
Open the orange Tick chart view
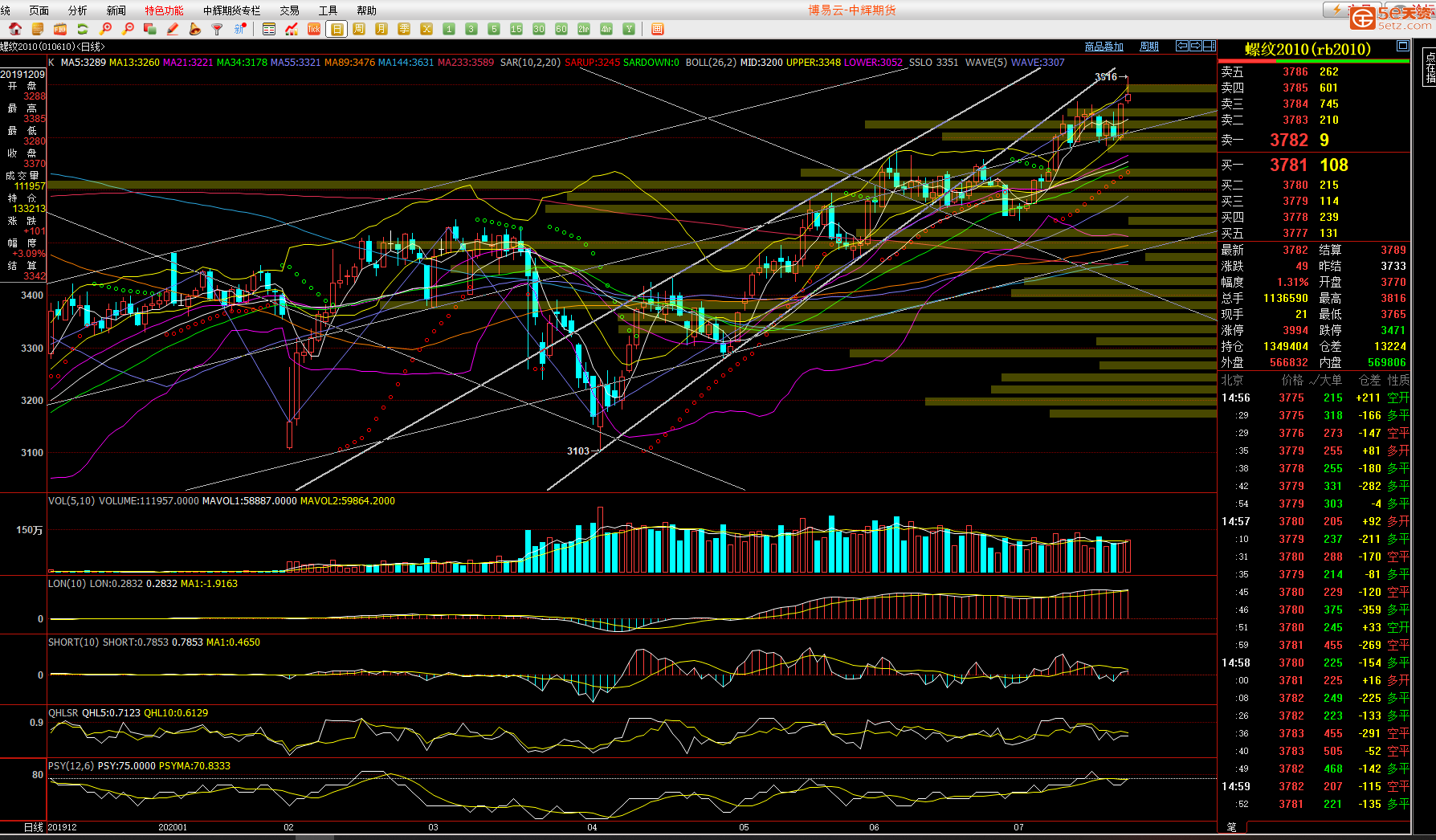pos(314,29)
